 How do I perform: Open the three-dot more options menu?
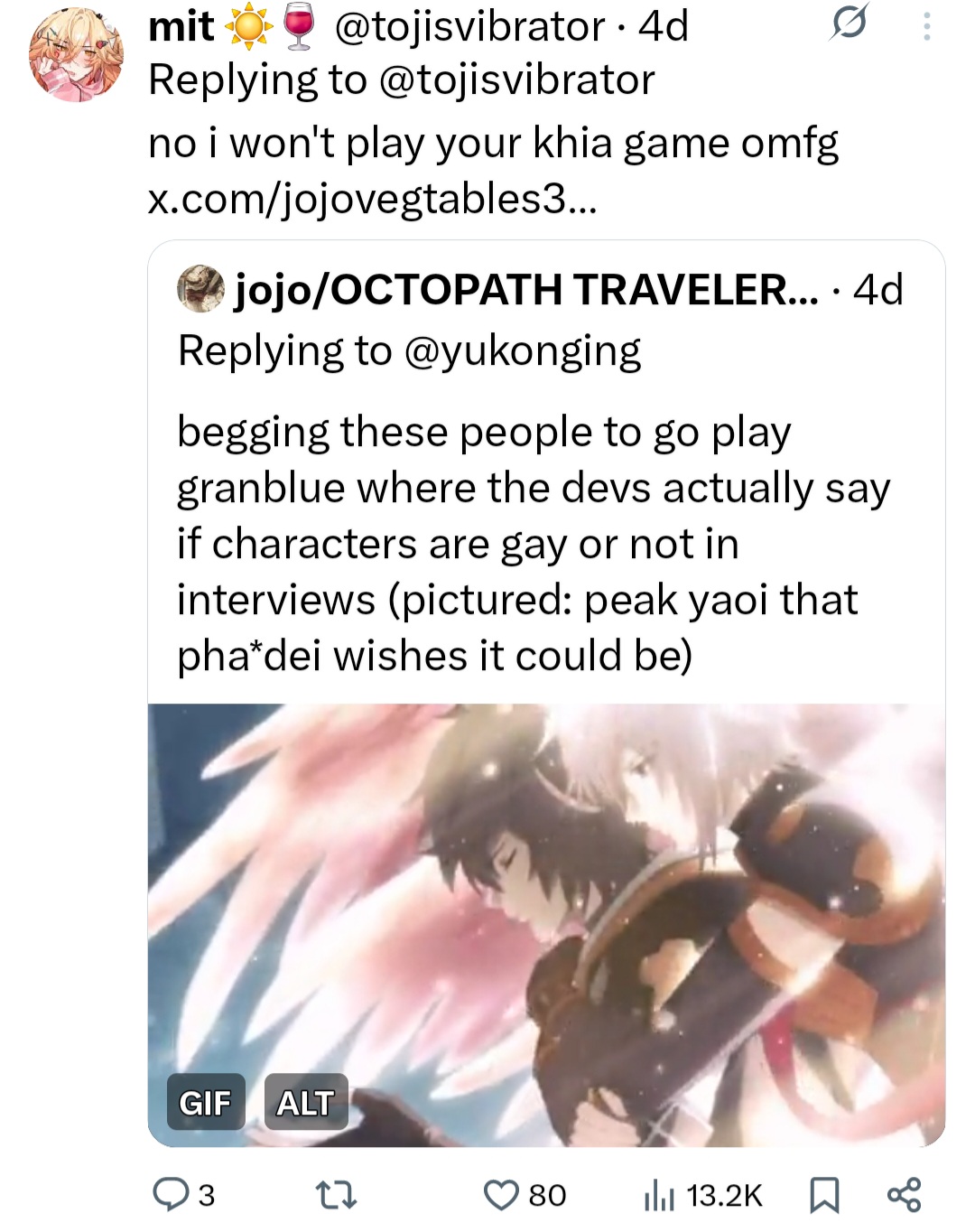(926, 28)
